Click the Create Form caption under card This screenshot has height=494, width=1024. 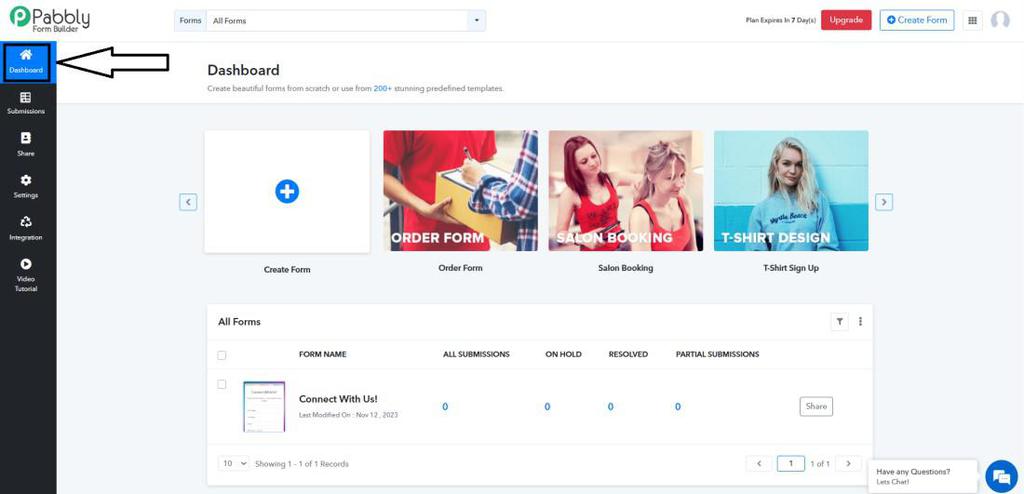pos(287,269)
